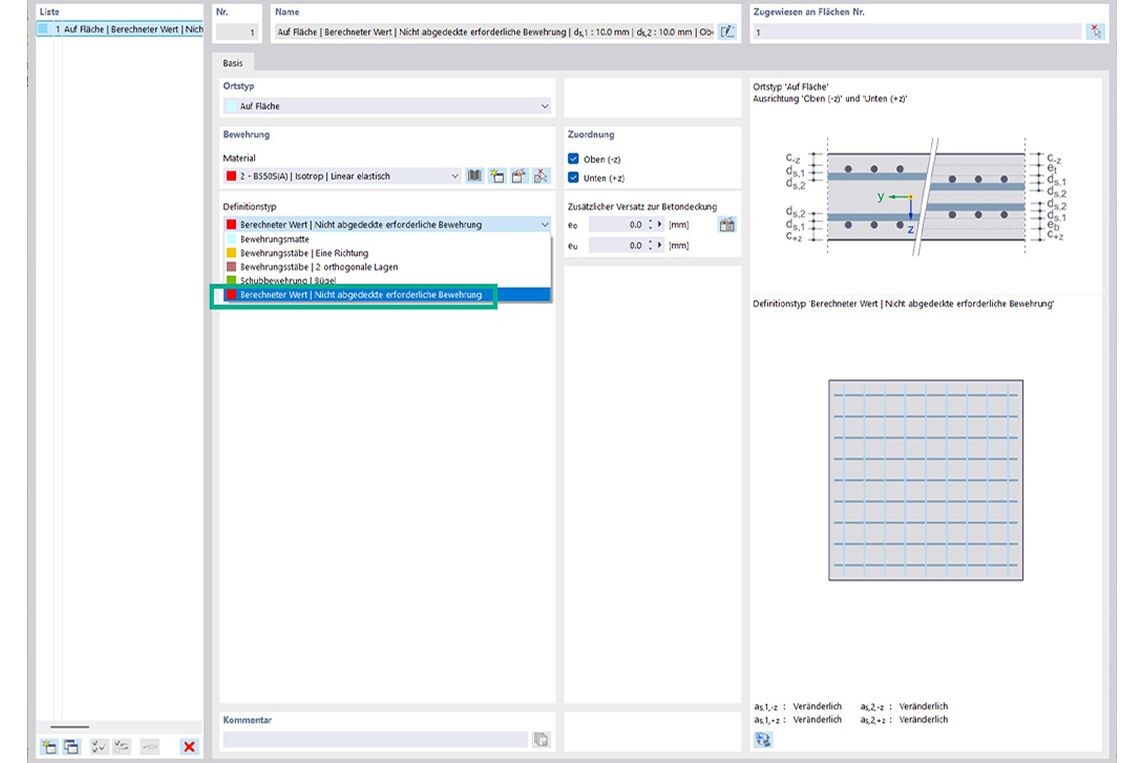
Task: Click the new list item icon
Action: 48,746
